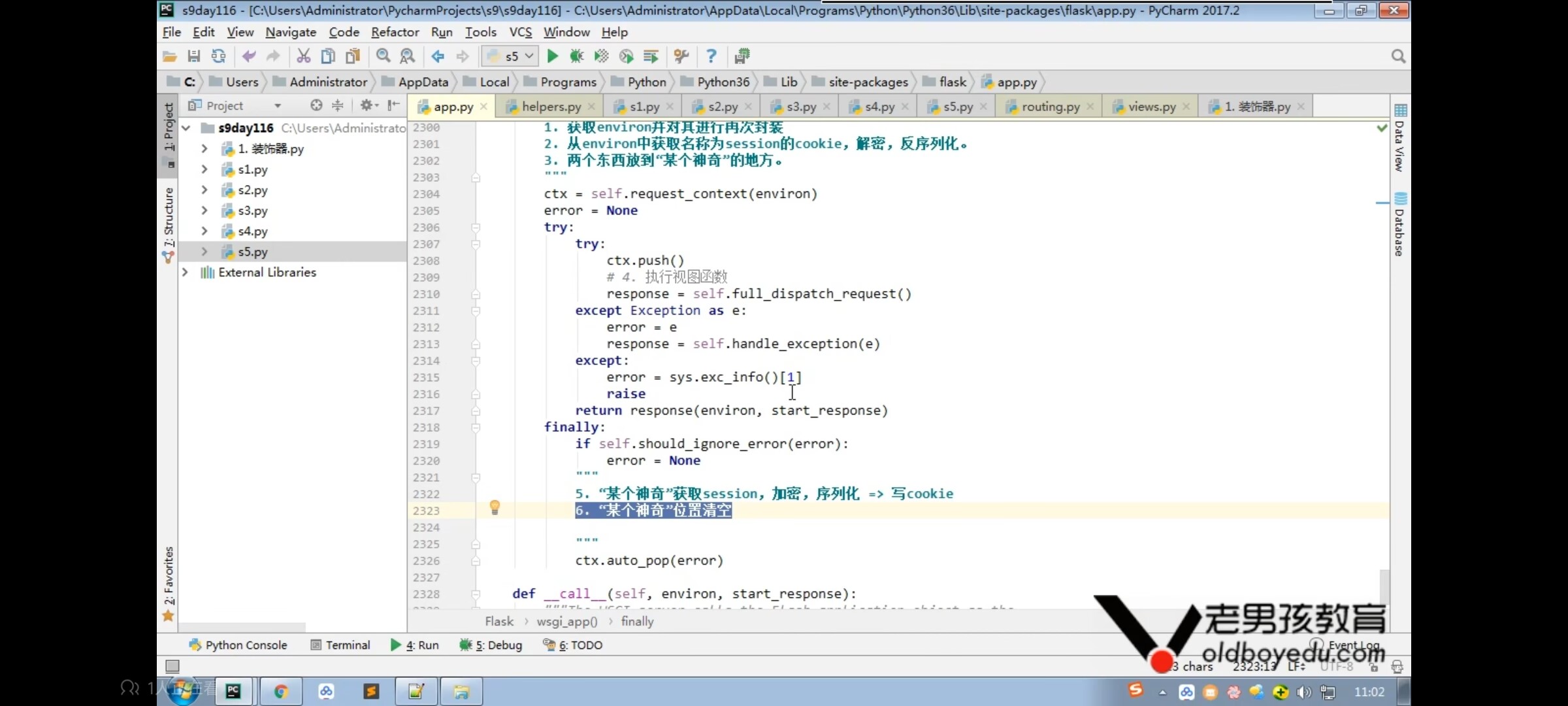Click the lightbulb intention icon on line 2323
Image resolution: width=1568 pixels, height=706 pixels.
[x=495, y=508]
